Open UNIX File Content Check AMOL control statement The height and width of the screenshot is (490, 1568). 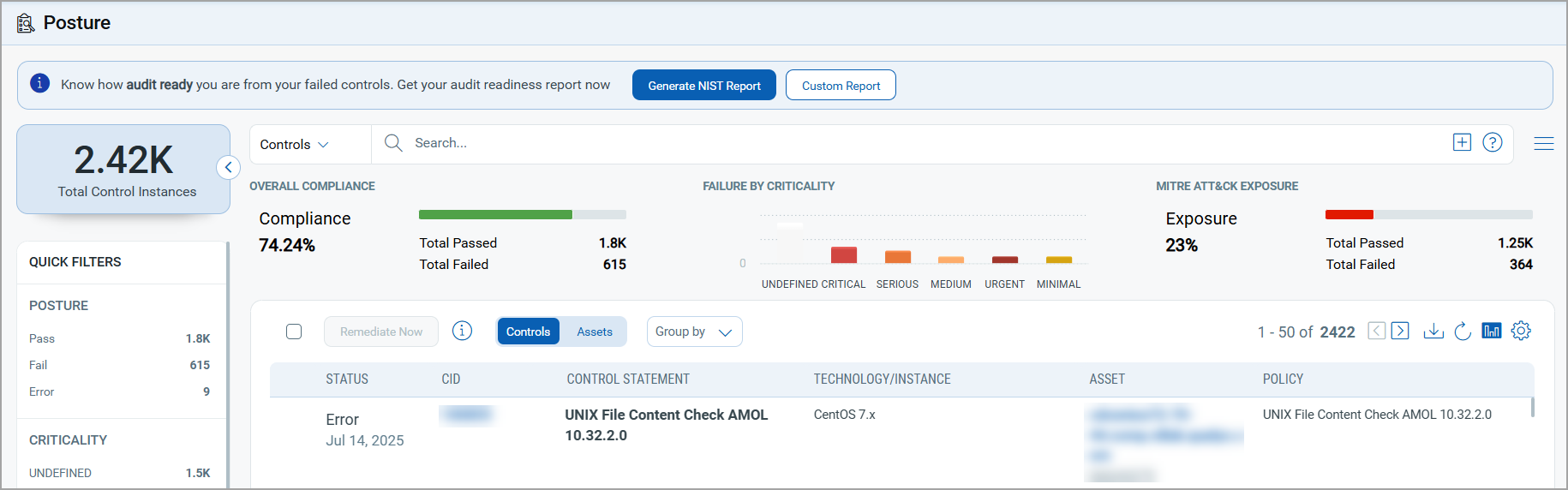[667, 425]
